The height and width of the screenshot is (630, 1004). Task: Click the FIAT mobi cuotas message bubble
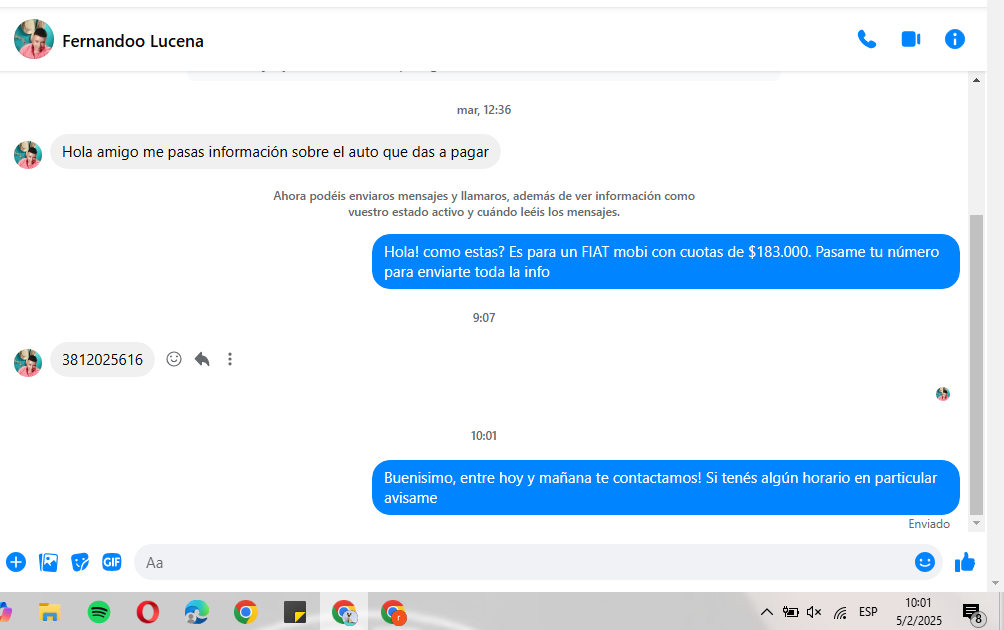pos(666,261)
